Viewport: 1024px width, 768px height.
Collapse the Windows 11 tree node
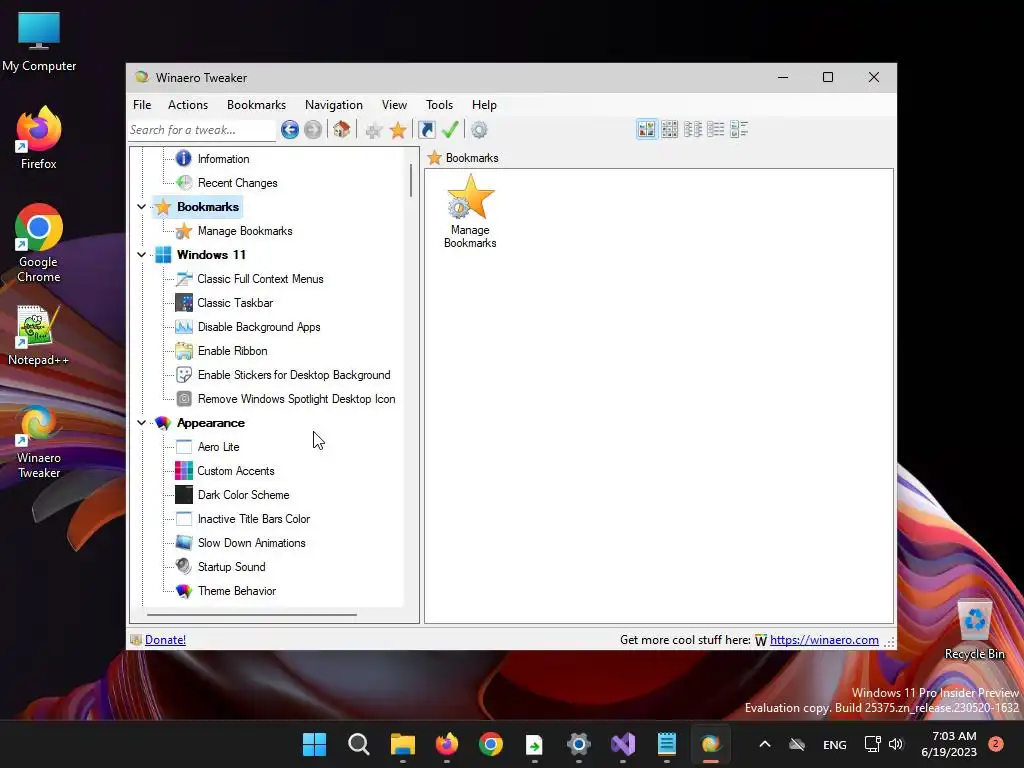(x=141, y=255)
